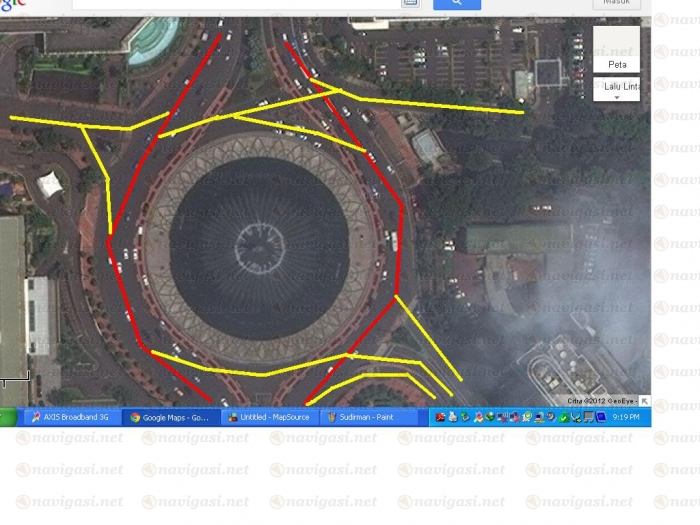Screen dimensions: 700x525
Task: Click the first system tray icon
Action: (x=439, y=417)
